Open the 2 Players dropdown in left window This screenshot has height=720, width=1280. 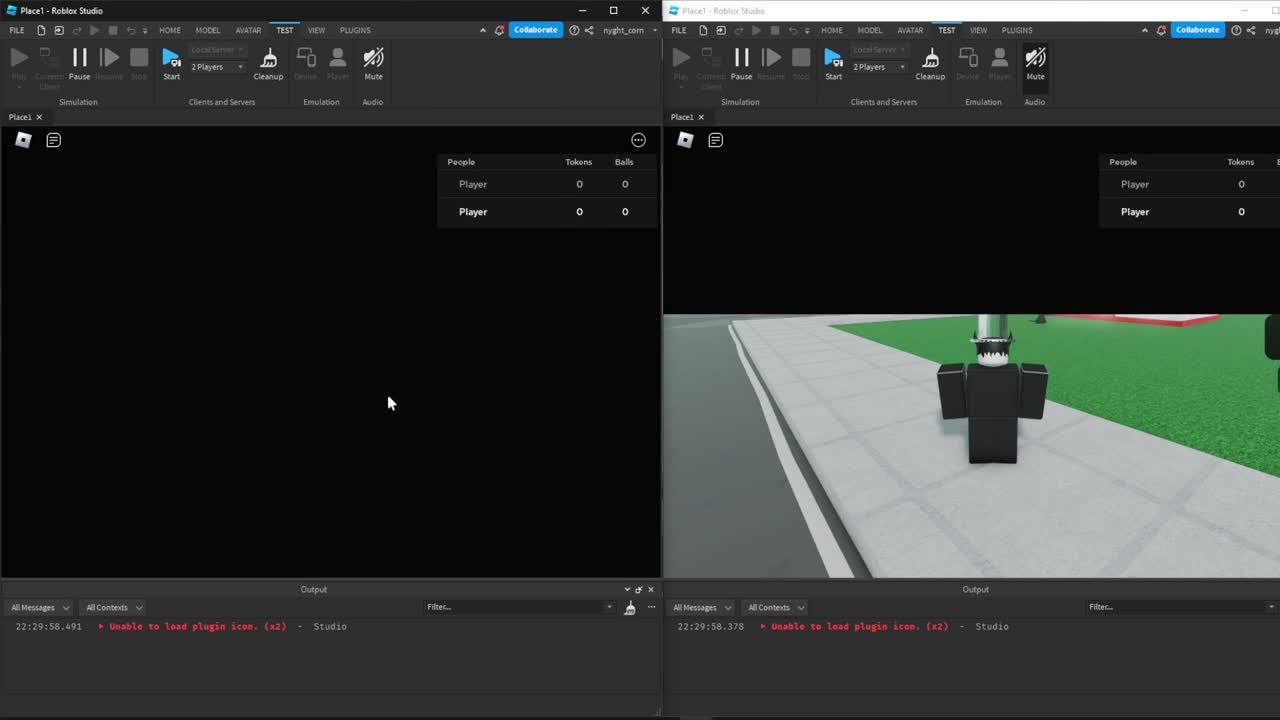coord(217,67)
